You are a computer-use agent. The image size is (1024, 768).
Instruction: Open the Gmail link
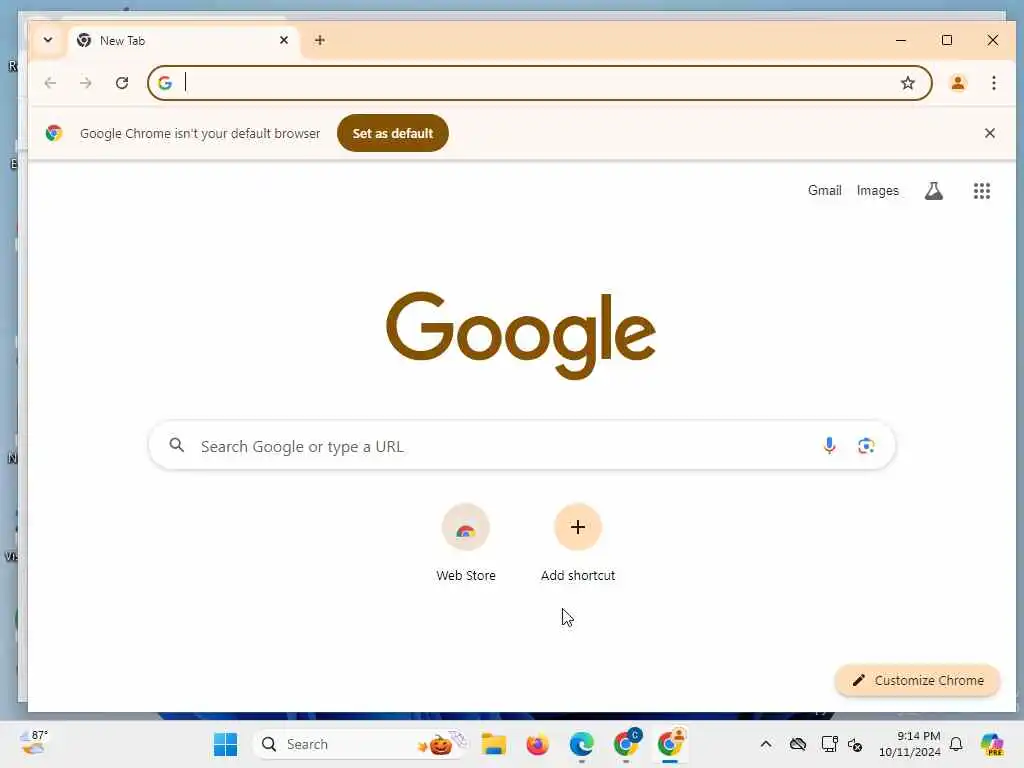(824, 191)
